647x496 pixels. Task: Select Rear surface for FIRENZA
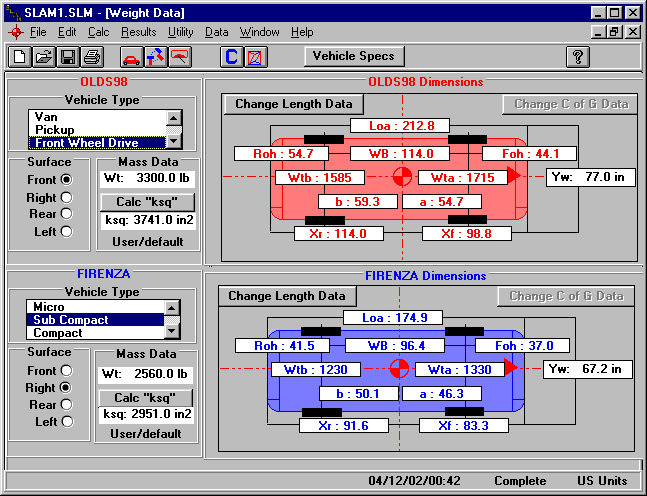(x=66, y=404)
